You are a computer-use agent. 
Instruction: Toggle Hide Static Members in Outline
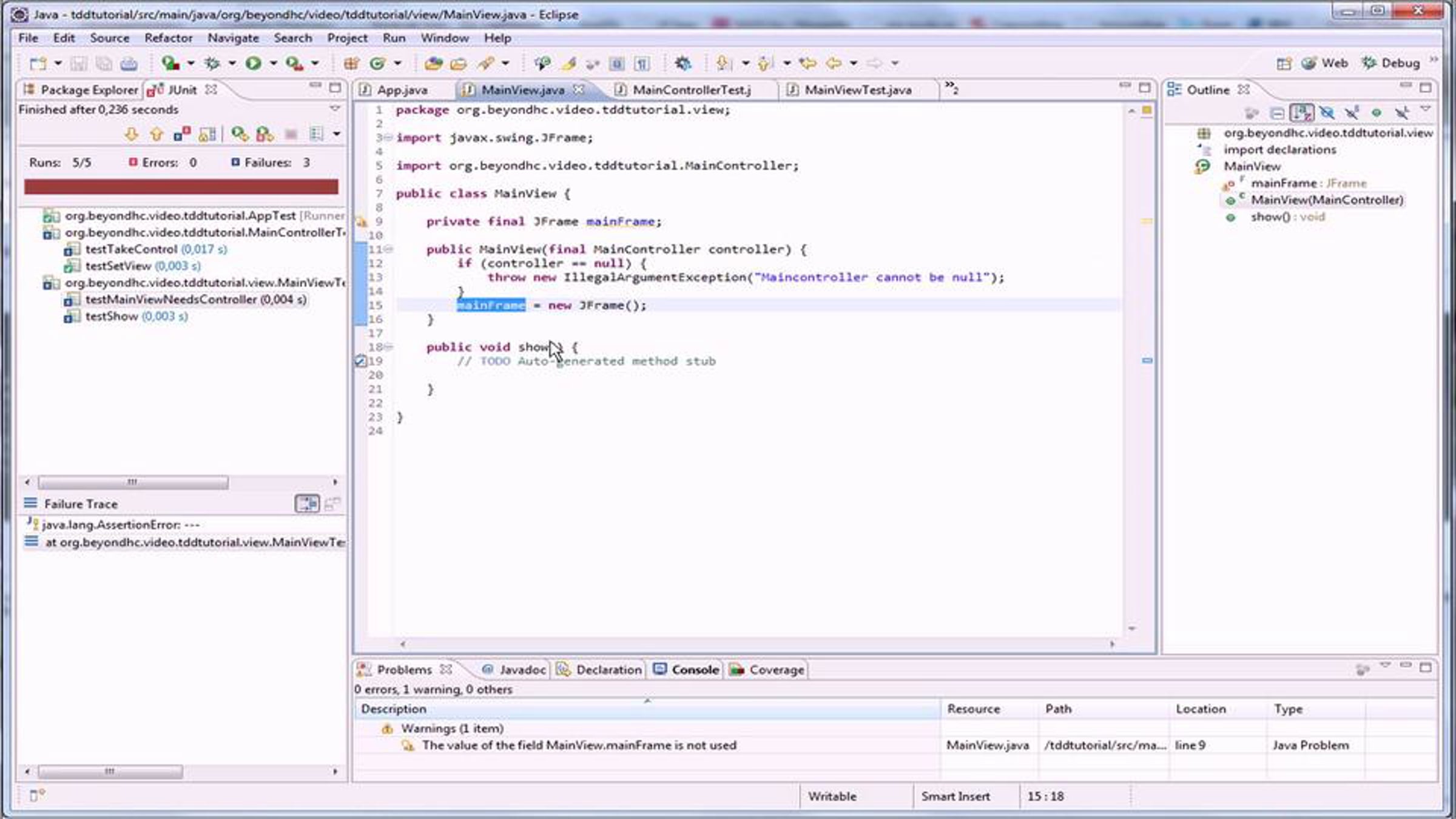1352,113
